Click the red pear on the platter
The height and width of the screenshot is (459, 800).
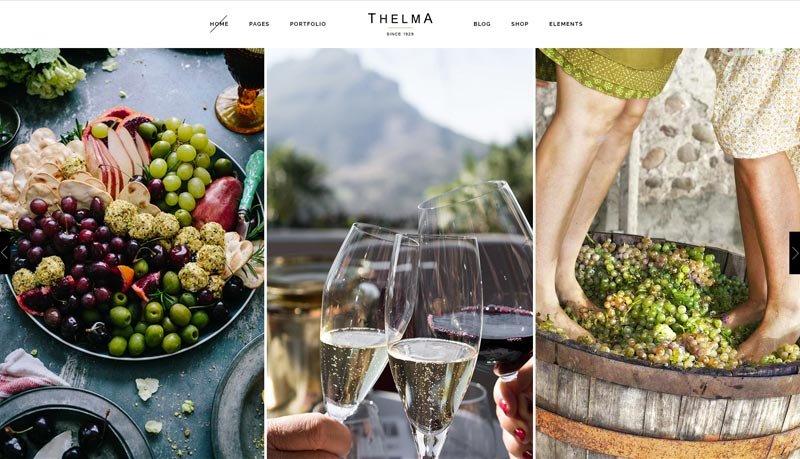click(217, 202)
